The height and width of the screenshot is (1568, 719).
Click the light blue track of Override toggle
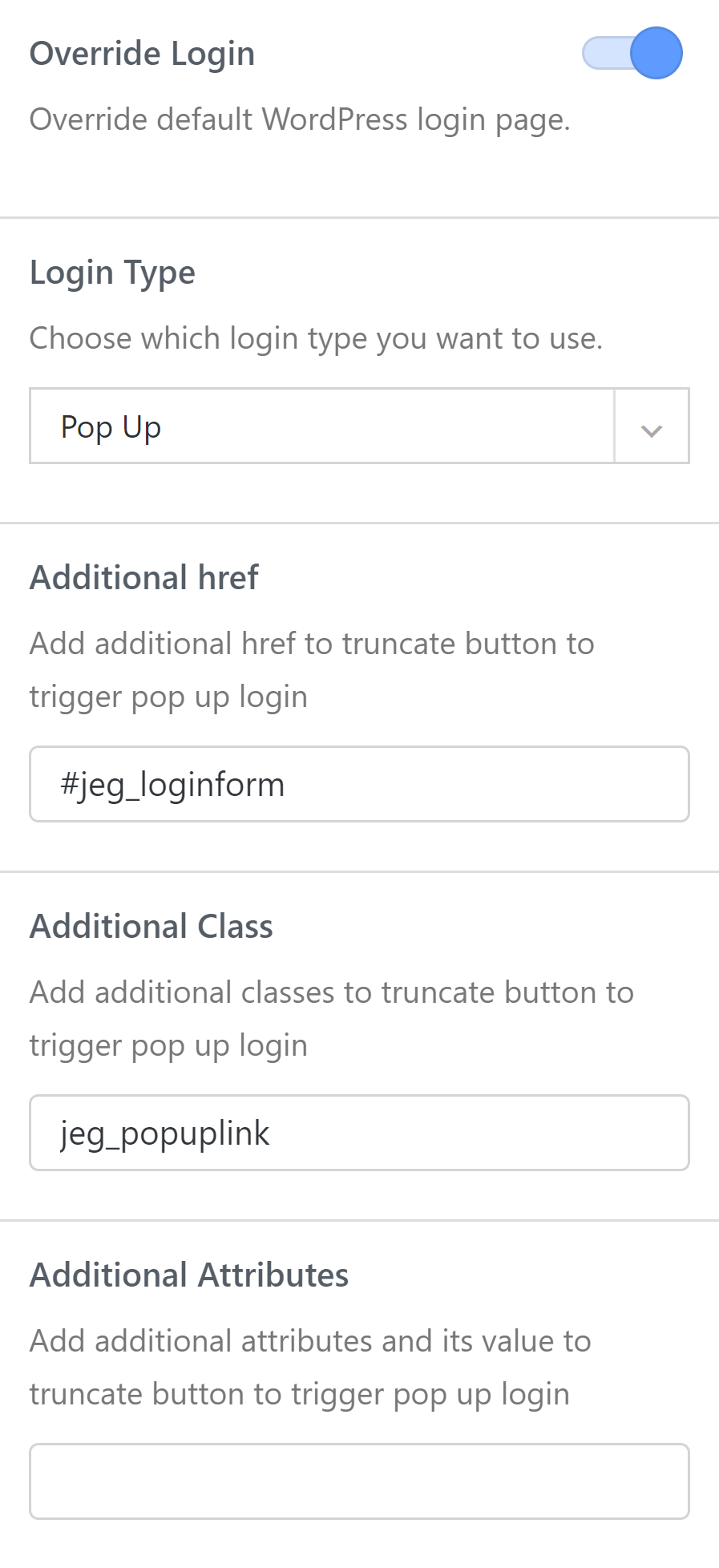[603, 54]
